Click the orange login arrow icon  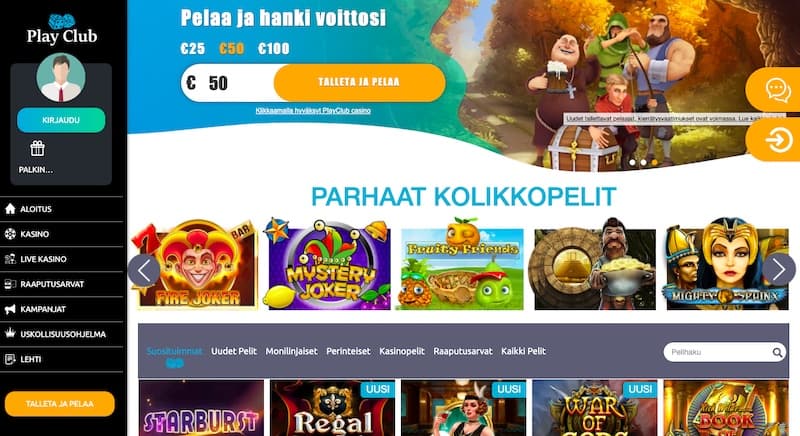click(x=779, y=140)
